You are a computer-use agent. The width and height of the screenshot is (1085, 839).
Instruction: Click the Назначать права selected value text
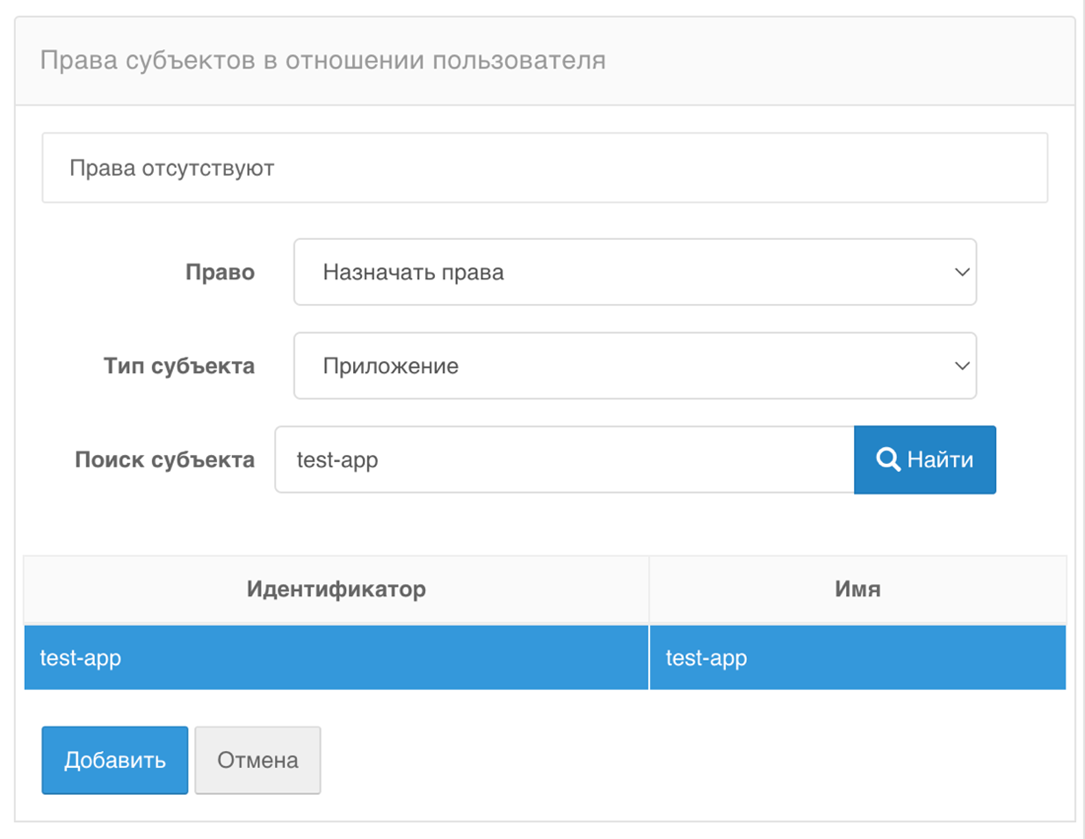pyautogui.click(x=413, y=272)
